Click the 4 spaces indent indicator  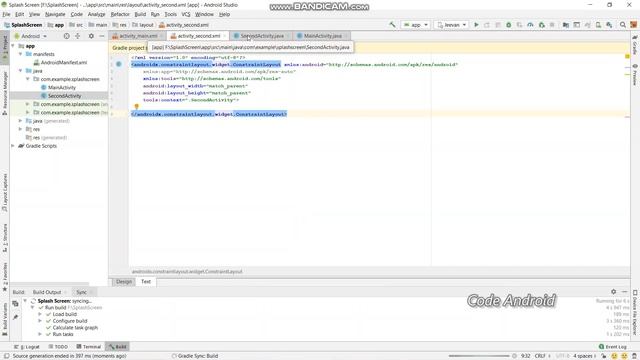[583, 356]
